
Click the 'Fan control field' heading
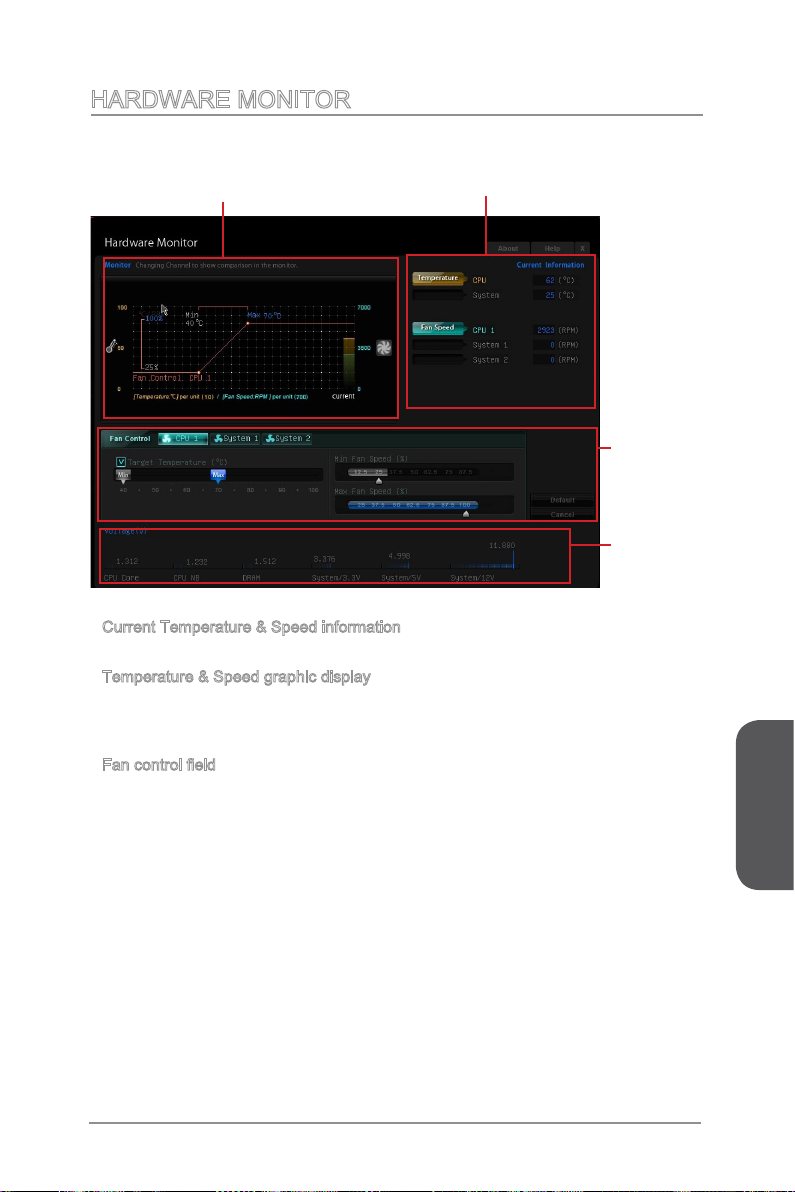pos(159,765)
